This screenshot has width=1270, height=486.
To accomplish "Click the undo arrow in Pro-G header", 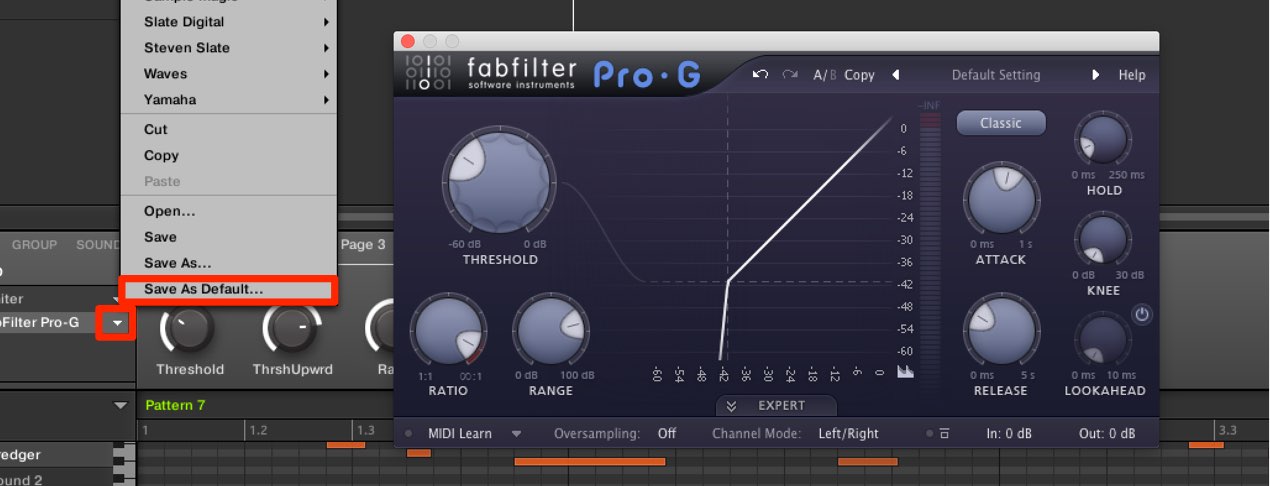I will tap(760, 74).
